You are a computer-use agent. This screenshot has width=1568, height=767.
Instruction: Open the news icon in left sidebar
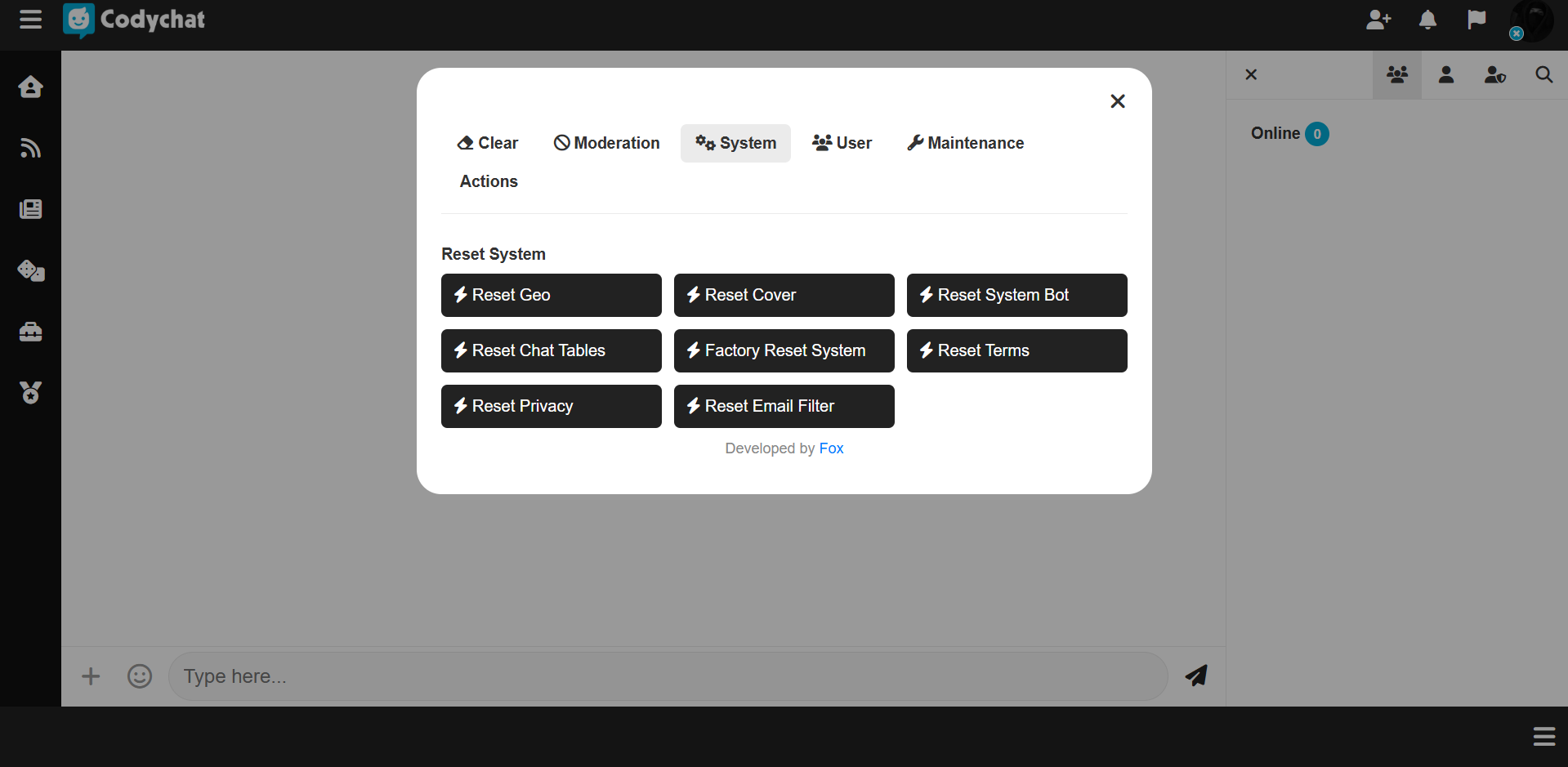pyautogui.click(x=30, y=209)
